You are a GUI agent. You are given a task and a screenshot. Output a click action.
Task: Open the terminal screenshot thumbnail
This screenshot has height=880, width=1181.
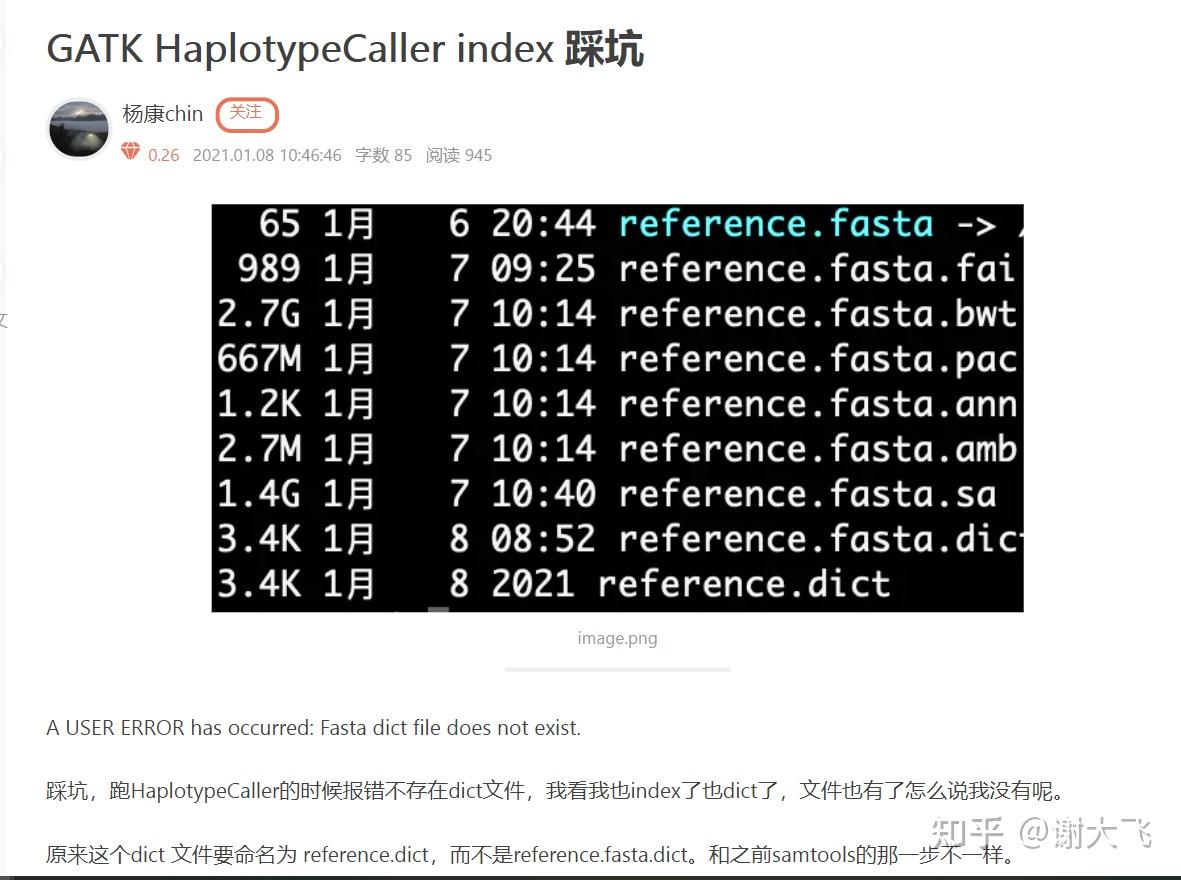pos(617,406)
